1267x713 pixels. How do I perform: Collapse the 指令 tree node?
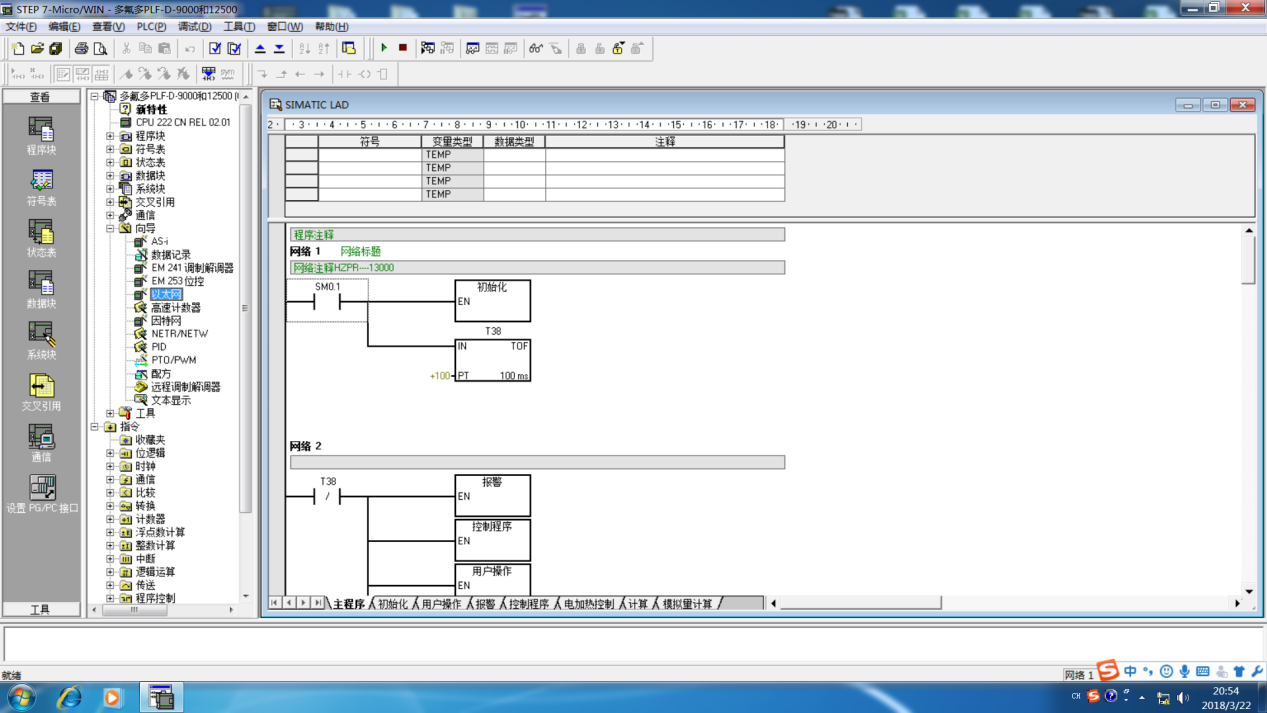point(95,427)
